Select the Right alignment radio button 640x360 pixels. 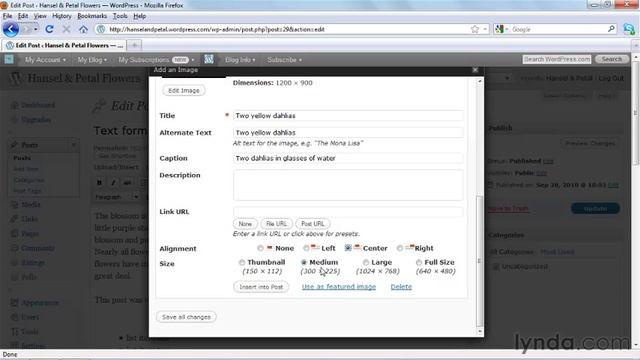pyautogui.click(x=400, y=248)
